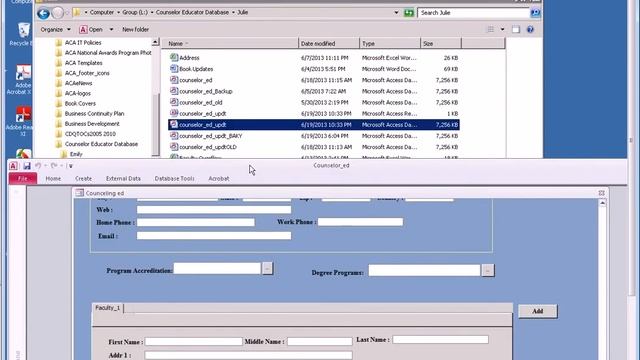Image resolution: width=640 pixels, height=360 pixels.
Task: Open Business Continuity Plan folder
Action: pyautogui.click(x=94, y=113)
